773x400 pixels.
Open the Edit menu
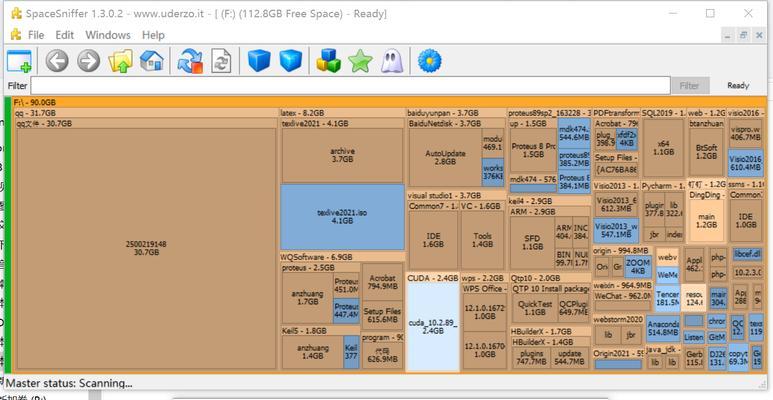(65, 35)
